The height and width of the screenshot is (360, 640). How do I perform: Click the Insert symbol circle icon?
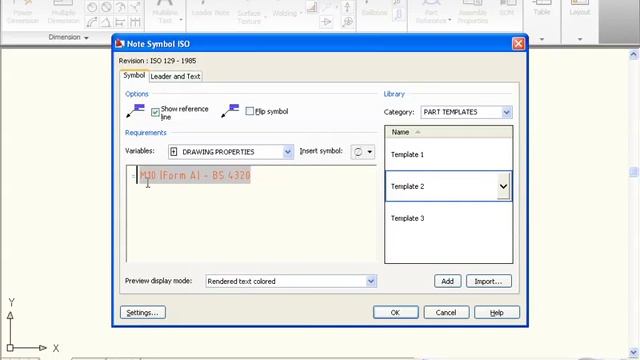[358, 152]
